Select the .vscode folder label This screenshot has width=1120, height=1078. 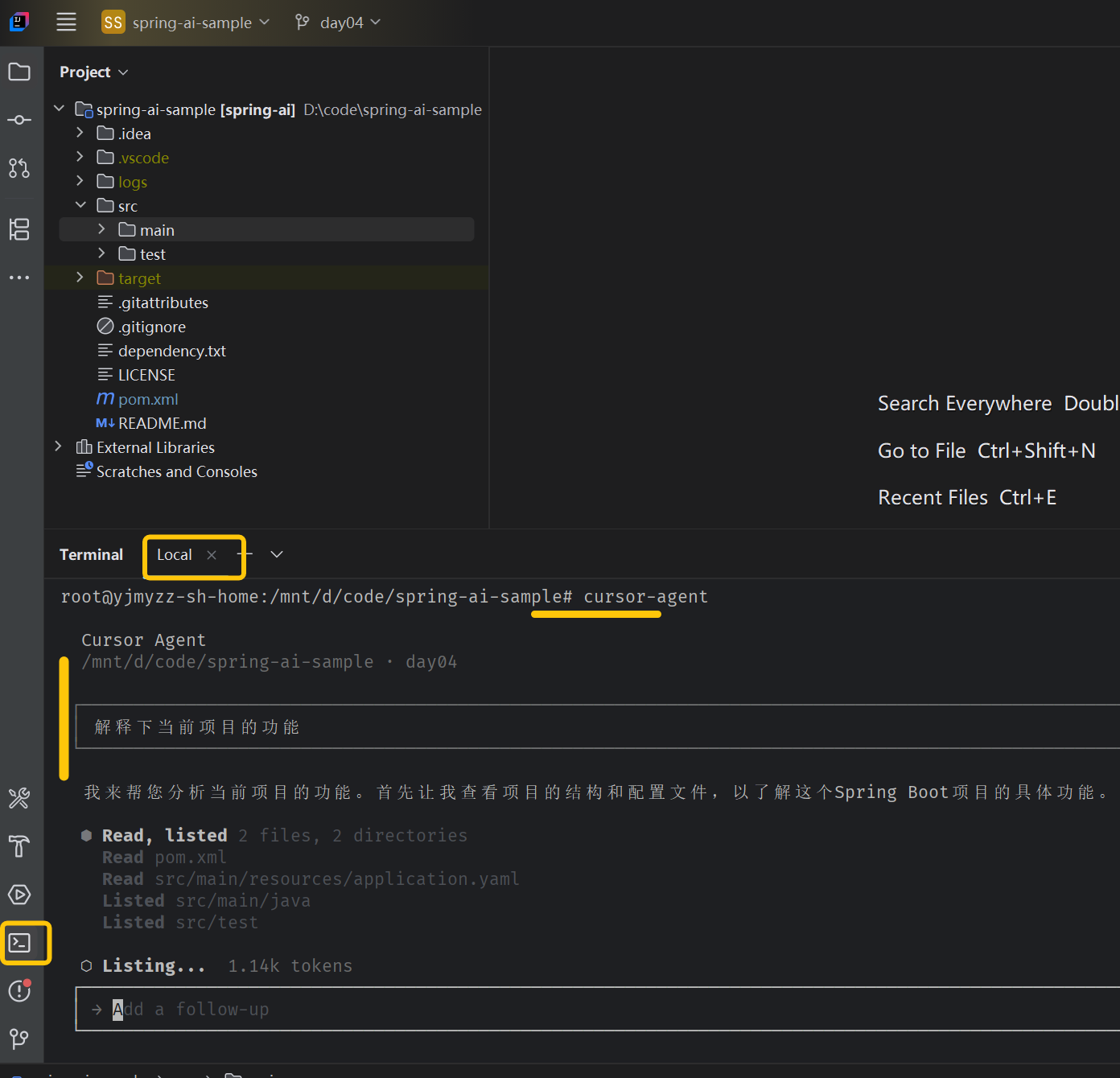click(143, 158)
